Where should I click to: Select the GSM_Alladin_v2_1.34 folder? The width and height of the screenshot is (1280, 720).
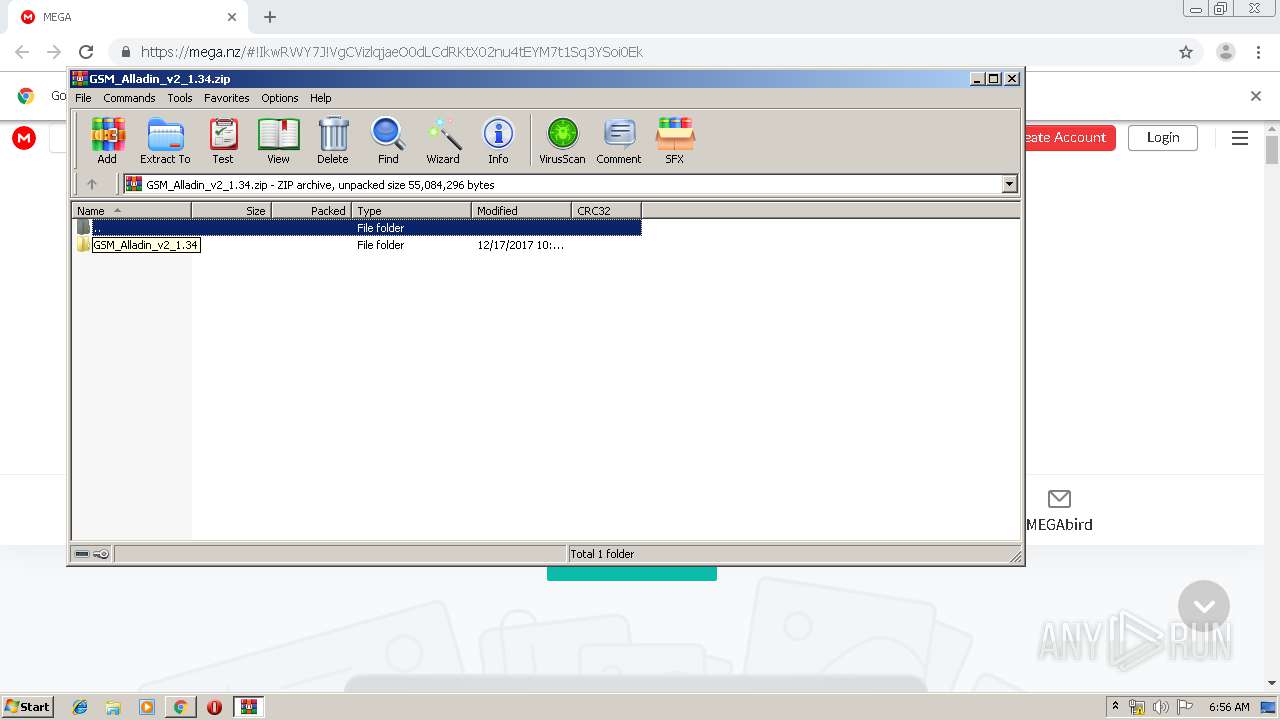[146, 245]
